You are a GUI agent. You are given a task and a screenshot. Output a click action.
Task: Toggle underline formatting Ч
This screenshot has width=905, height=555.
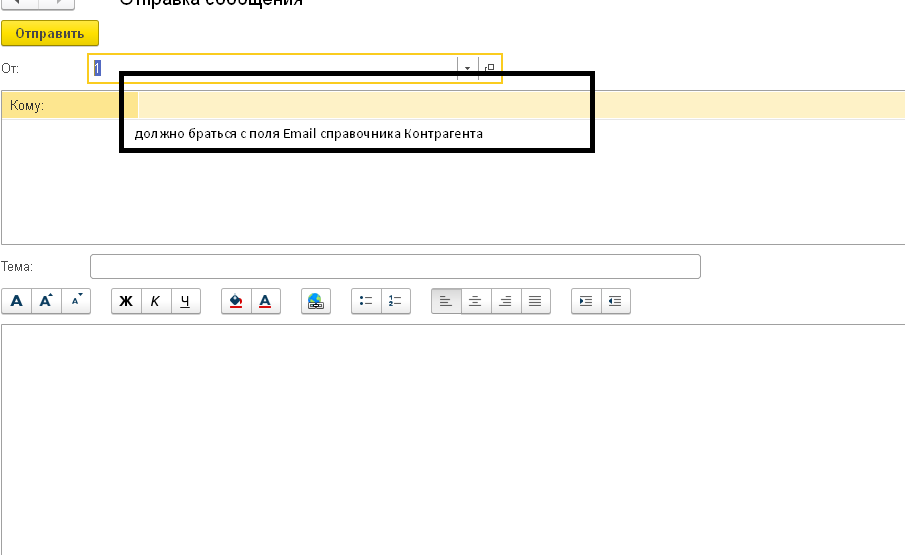pos(186,301)
